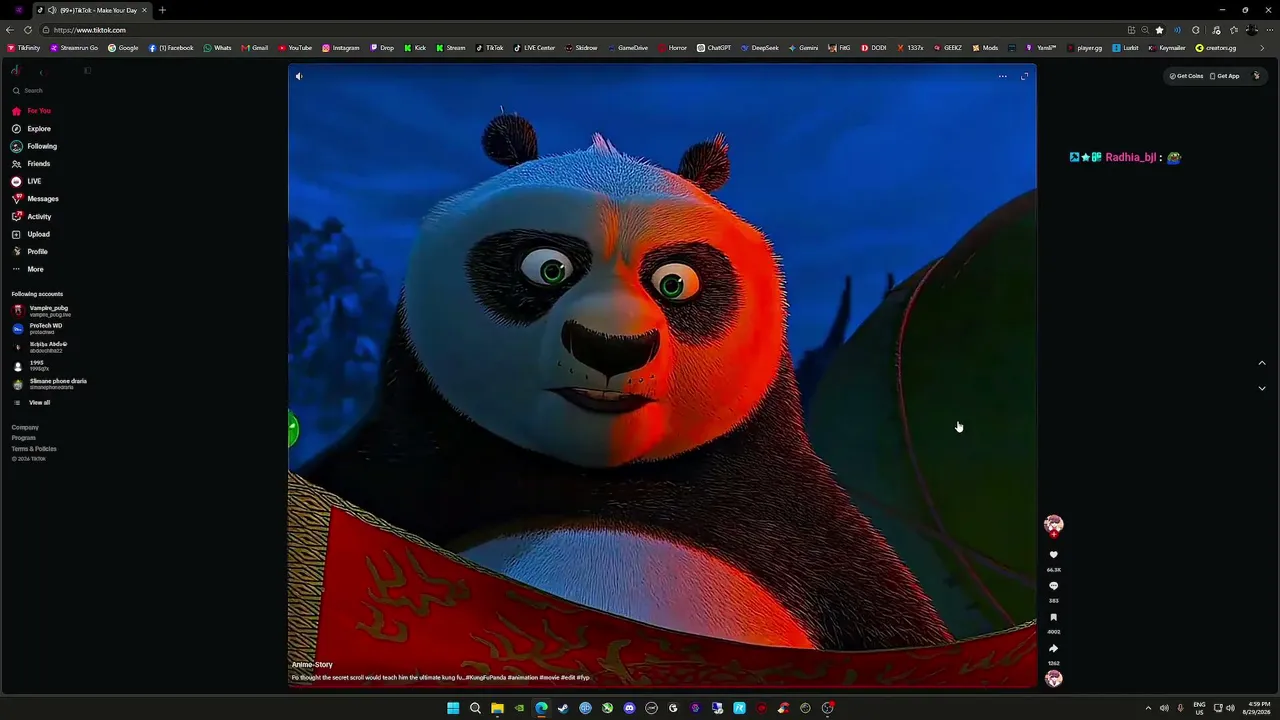Open the Slimane phone drarla followed account
Viewport: 1280px width, 720px height.
tap(50, 384)
